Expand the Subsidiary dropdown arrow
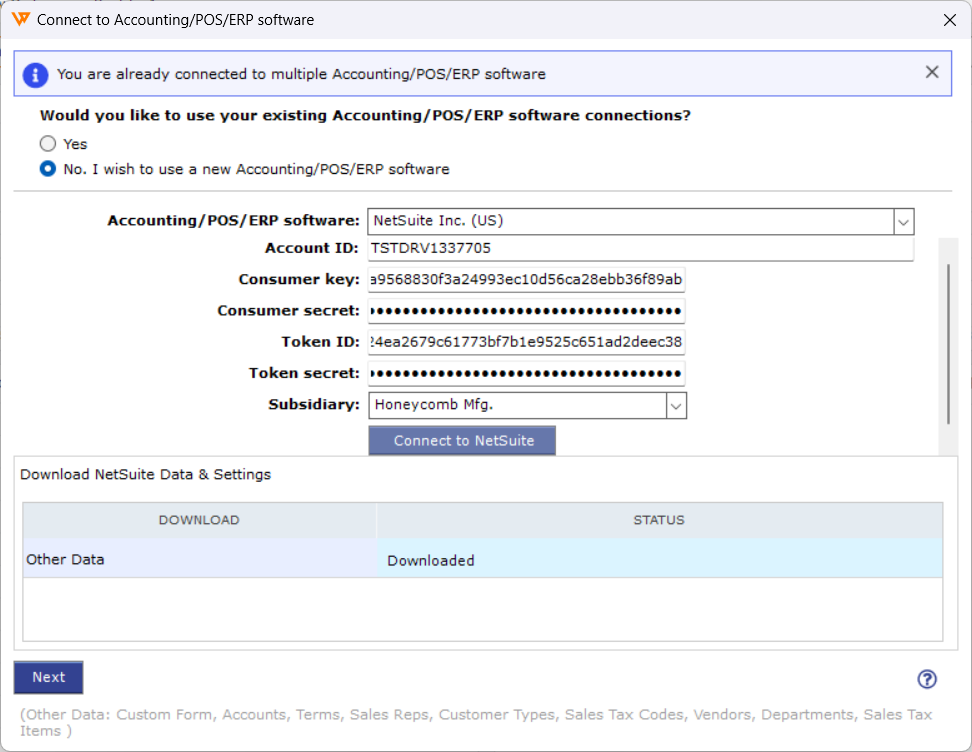 pos(676,406)
